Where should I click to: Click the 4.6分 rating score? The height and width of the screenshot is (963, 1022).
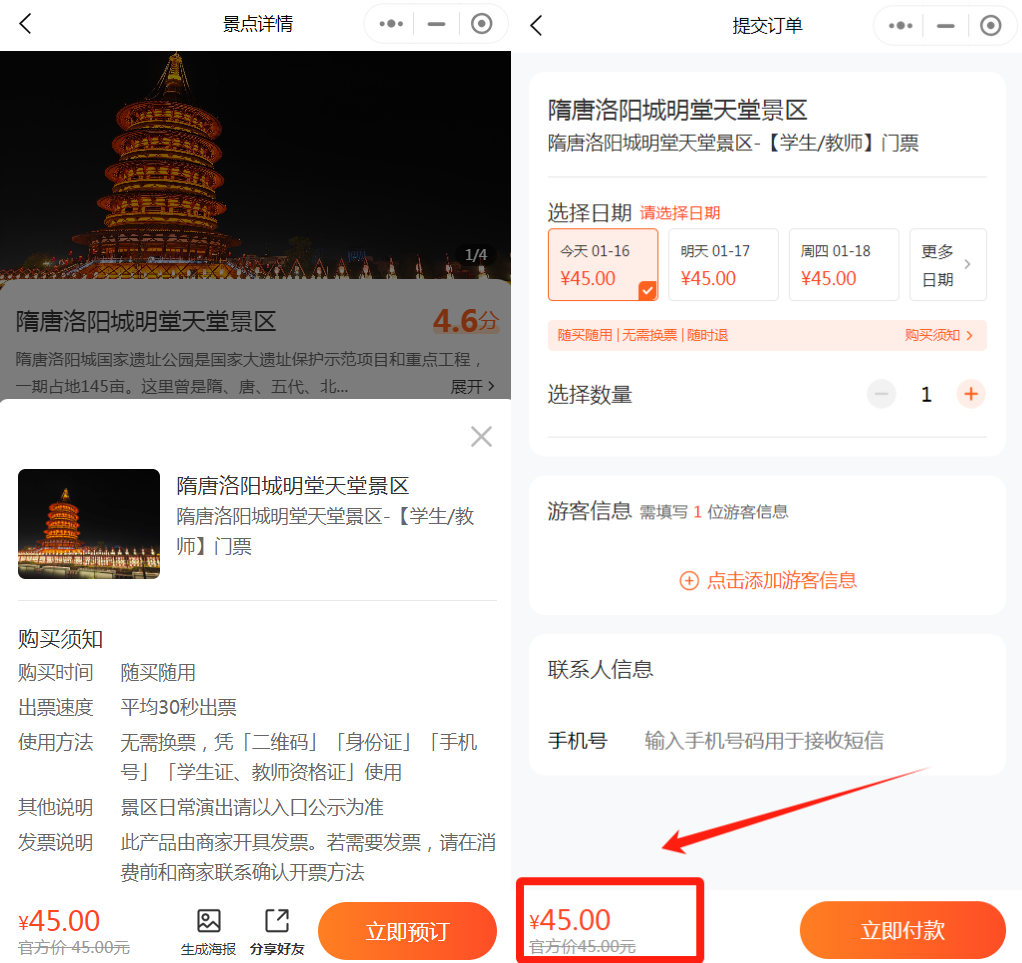click(x=466, y=321)
